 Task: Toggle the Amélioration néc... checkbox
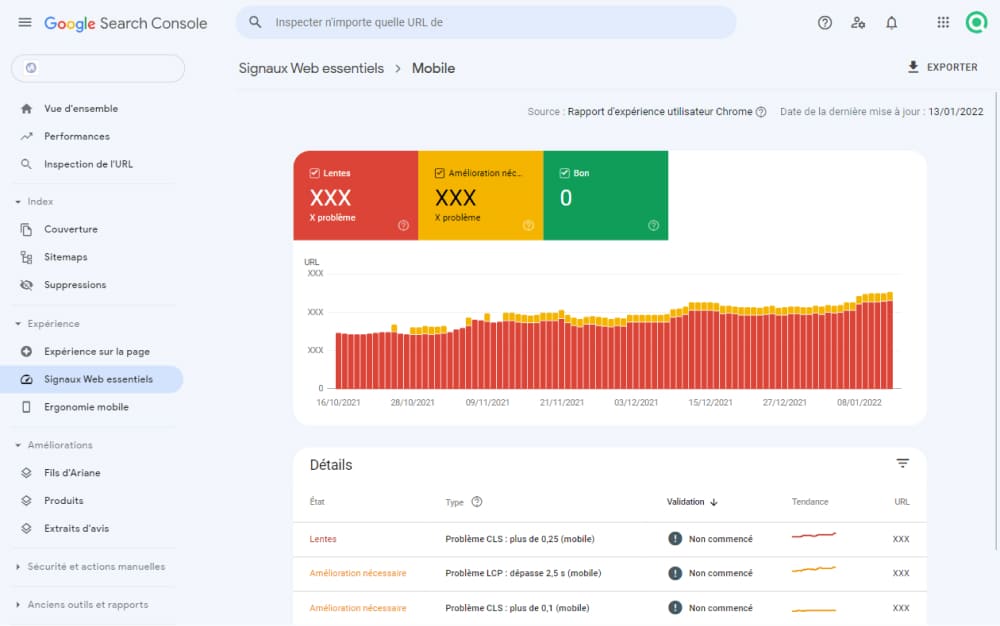(439, 173)
